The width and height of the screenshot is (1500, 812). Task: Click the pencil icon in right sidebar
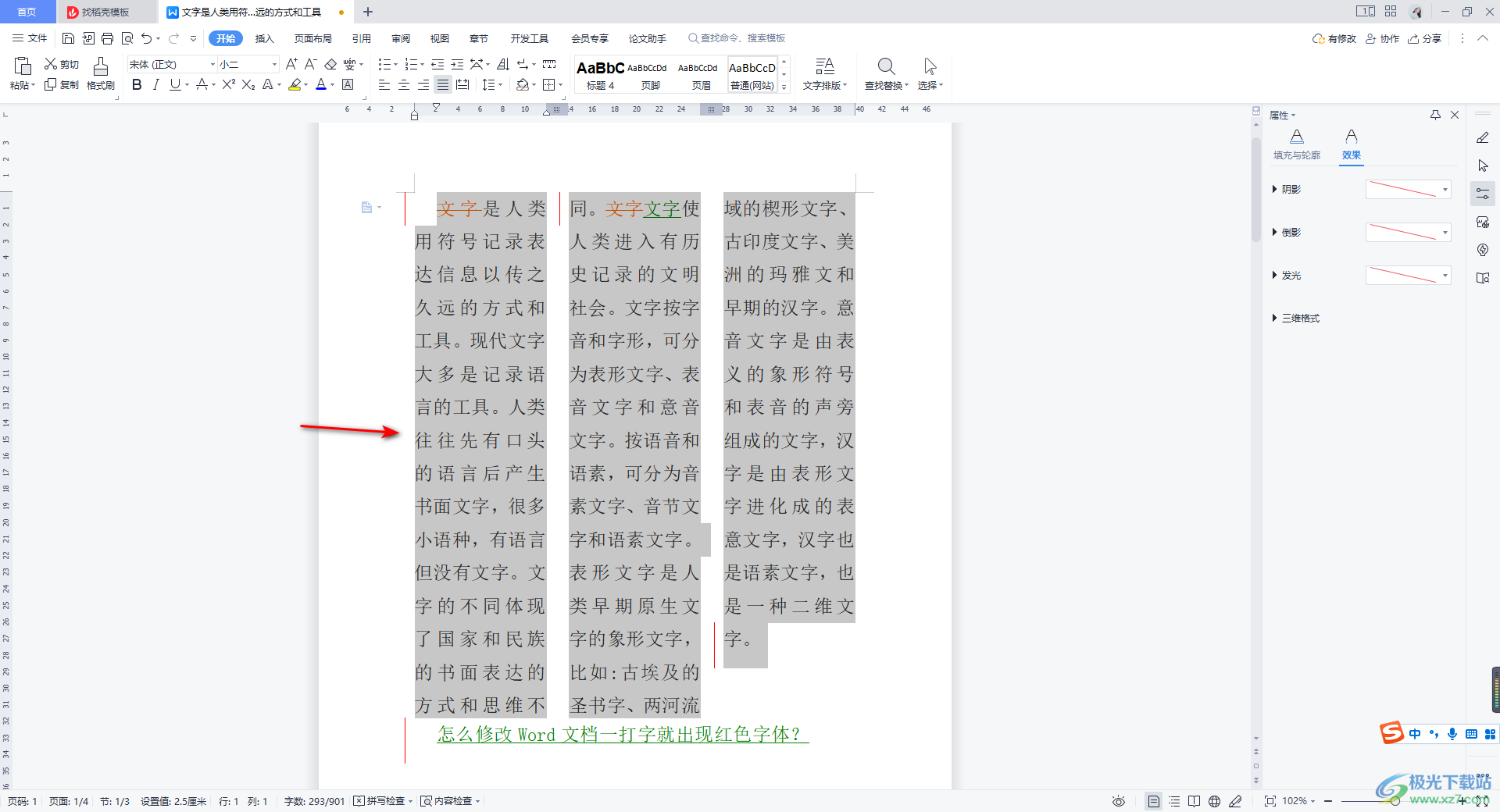(x=1483, y=137)
